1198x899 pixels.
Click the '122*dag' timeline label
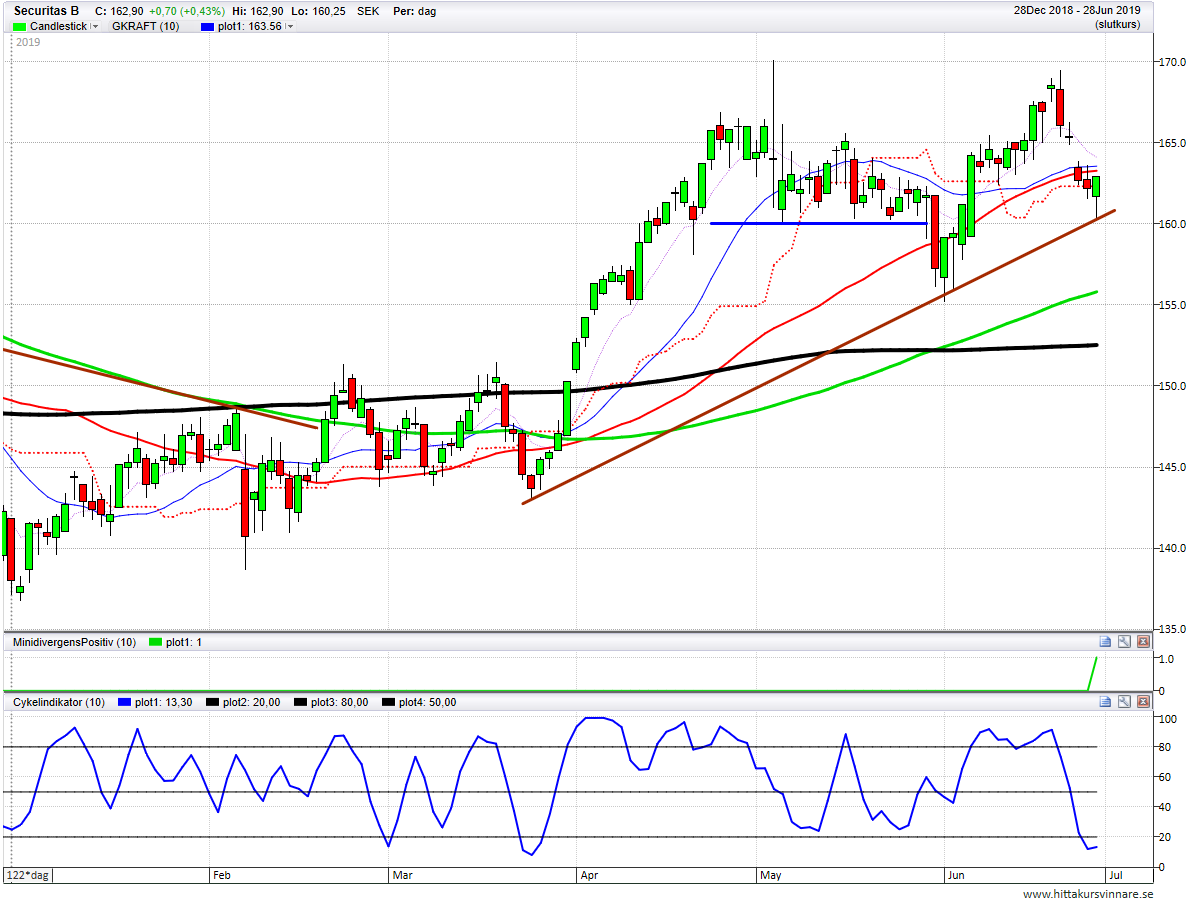tap(28, 875)
